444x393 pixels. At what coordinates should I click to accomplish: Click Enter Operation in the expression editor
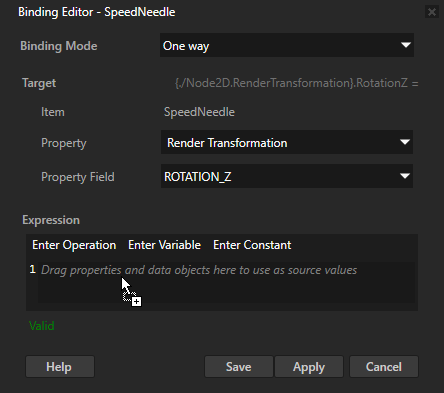(74, 245)
